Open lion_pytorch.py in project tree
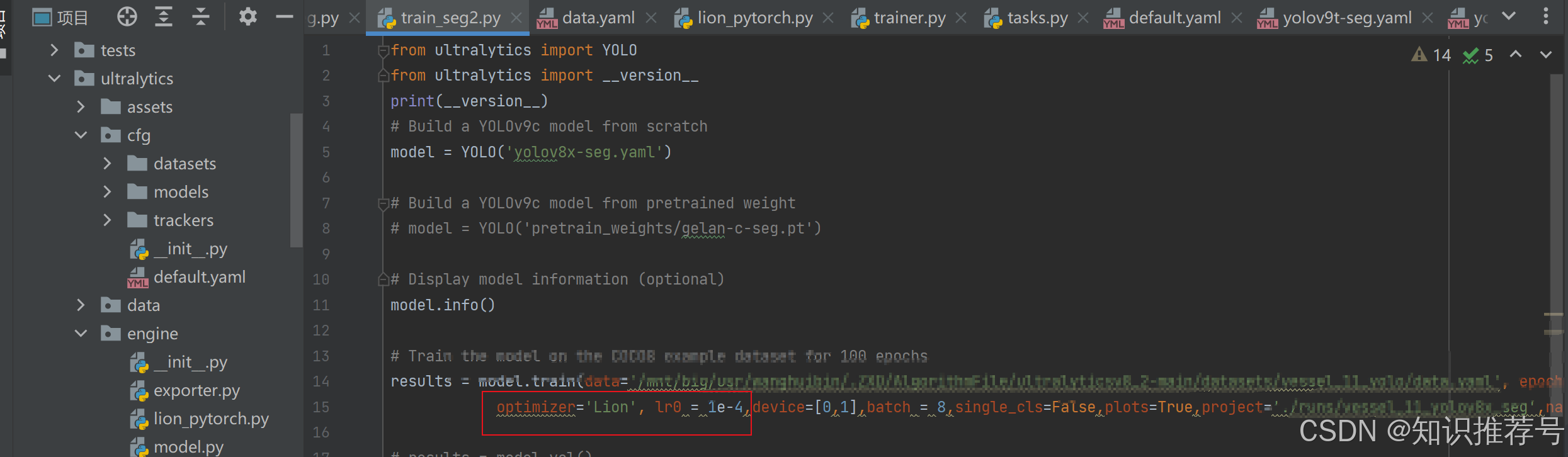This screenshot has height=457, width=1568. coord(199,419)
